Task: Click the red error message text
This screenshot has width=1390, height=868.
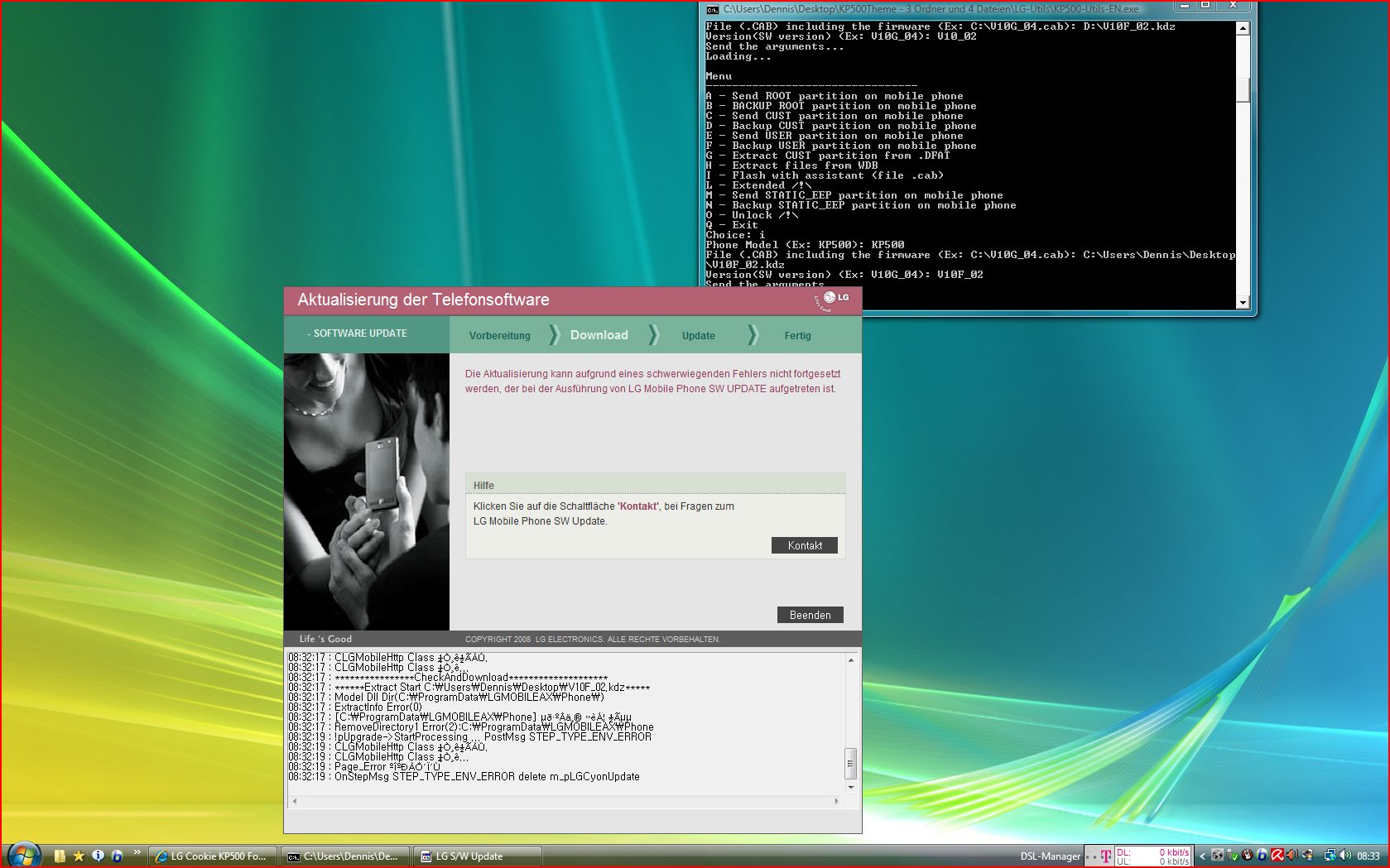Action: click(x=652, y=381)
